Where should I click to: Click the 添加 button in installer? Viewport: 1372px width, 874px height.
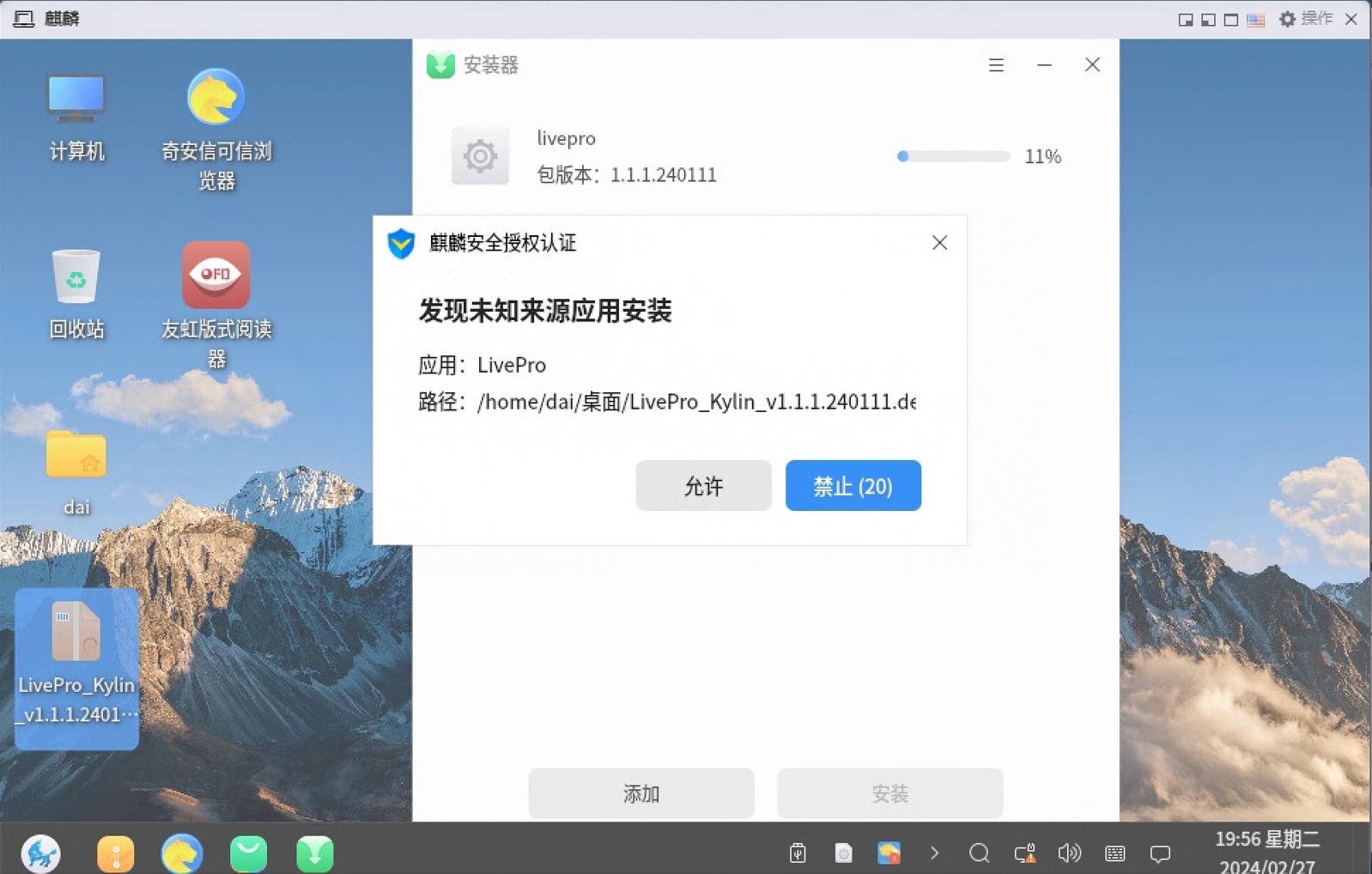[x=641, y=793]
